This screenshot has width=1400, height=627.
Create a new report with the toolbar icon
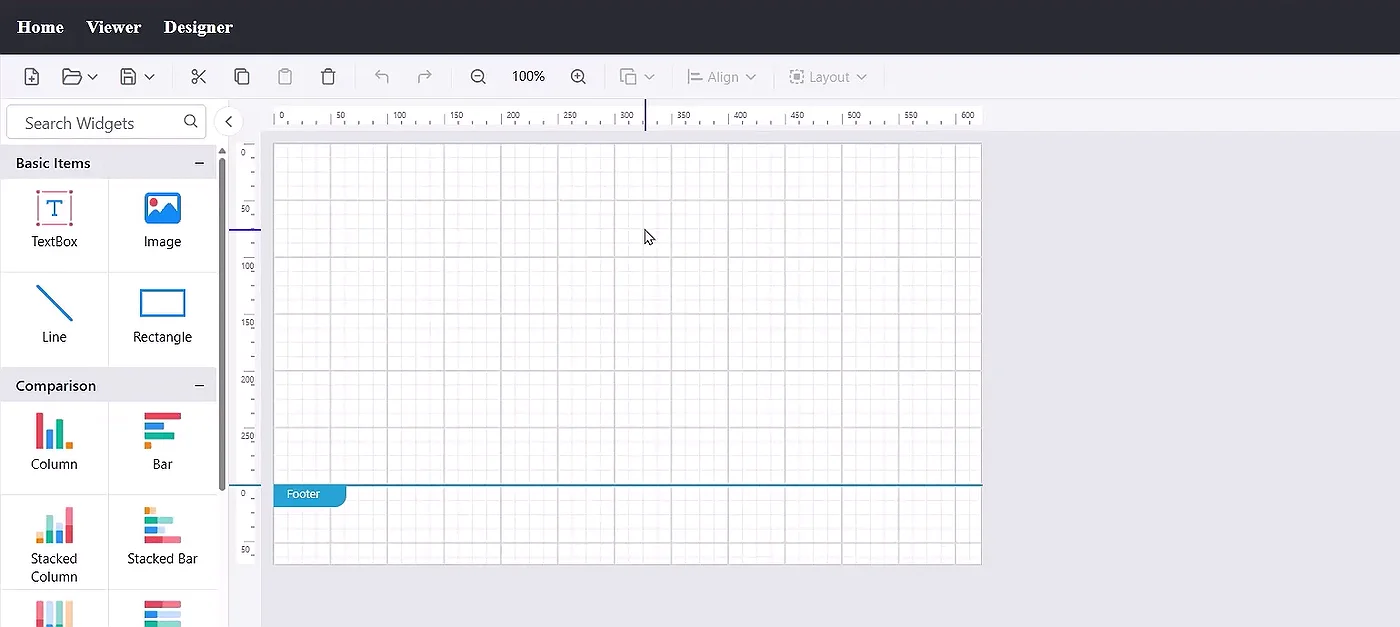coord(31,77)
